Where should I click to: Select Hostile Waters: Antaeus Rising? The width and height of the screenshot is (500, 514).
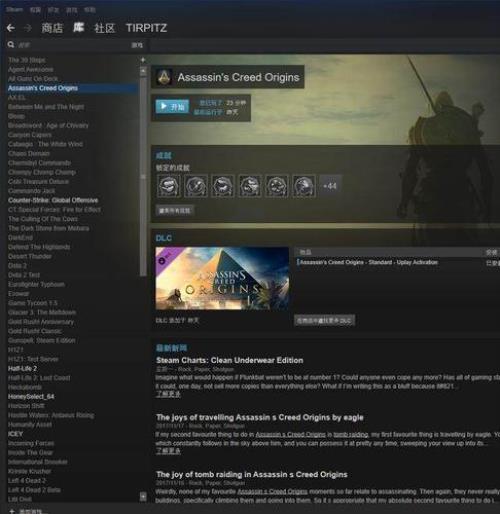tap(51, 415)
